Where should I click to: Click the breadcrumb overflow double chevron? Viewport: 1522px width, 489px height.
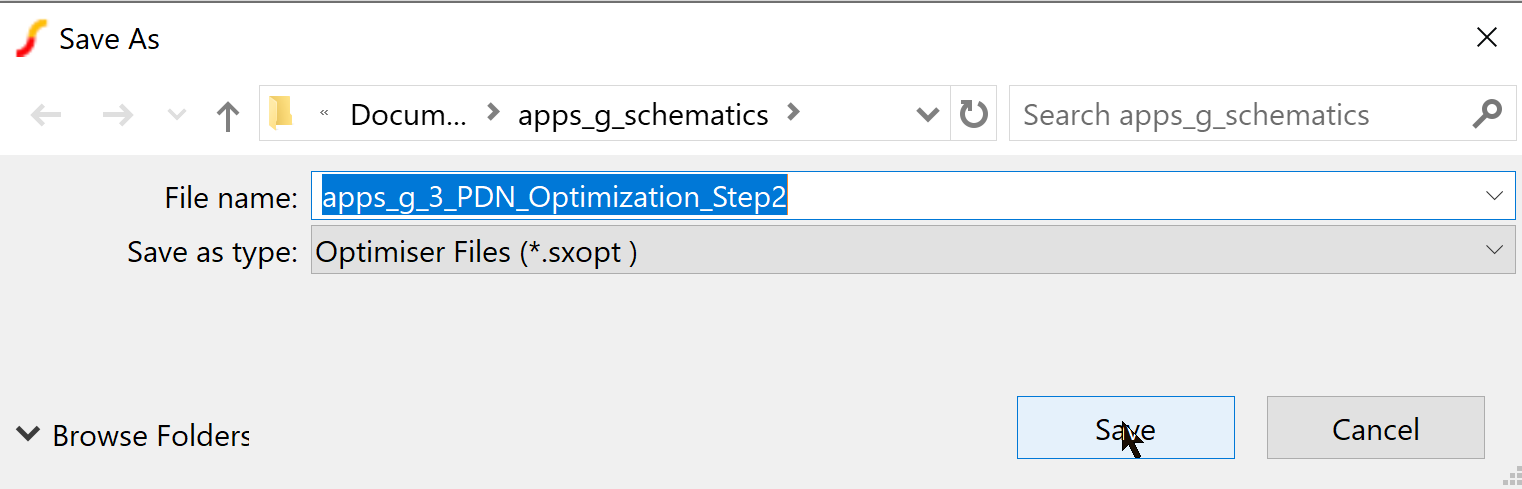pos(324,114)
